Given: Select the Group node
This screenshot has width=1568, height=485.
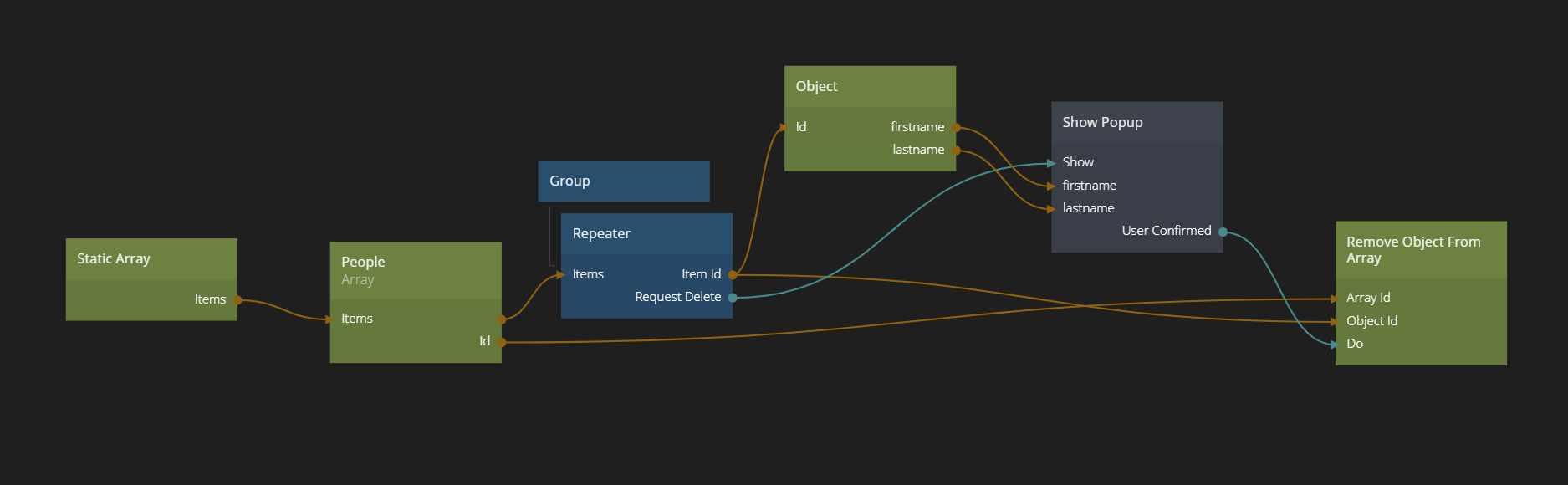Looking at the screenshot, I should pos(623,181).
